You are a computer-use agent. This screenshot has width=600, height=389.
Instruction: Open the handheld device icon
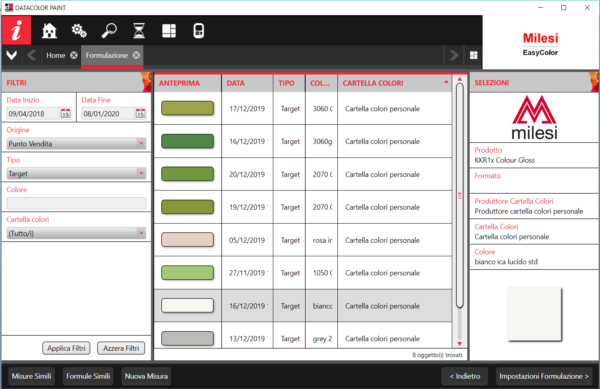pyautogui.click(x=199, y=31)
